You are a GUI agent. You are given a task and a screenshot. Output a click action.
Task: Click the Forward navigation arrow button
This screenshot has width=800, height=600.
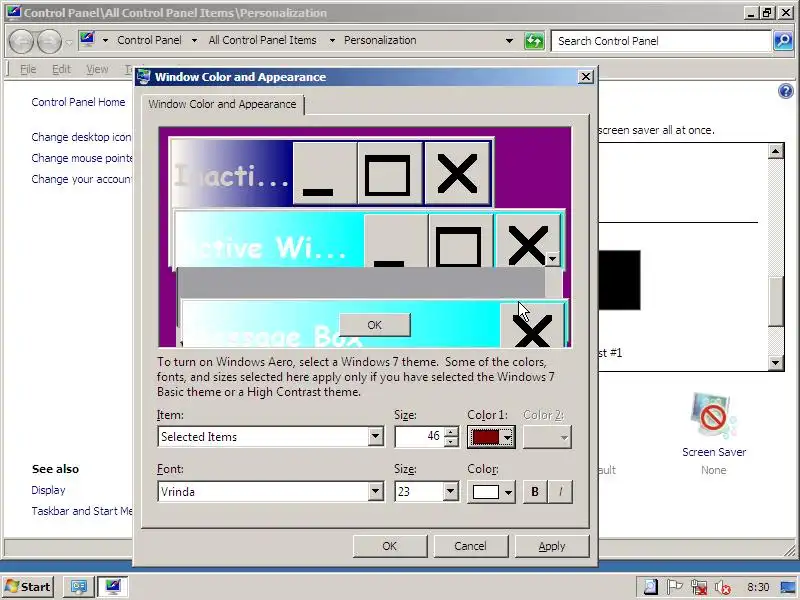[49, 41]
